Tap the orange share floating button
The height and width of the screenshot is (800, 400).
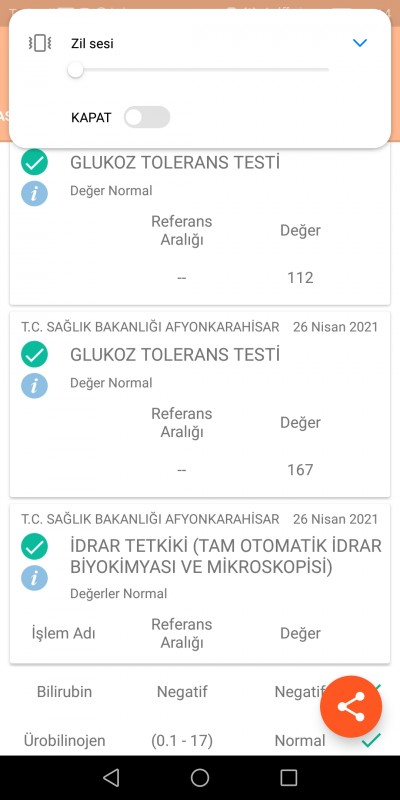tap(351, 707)
